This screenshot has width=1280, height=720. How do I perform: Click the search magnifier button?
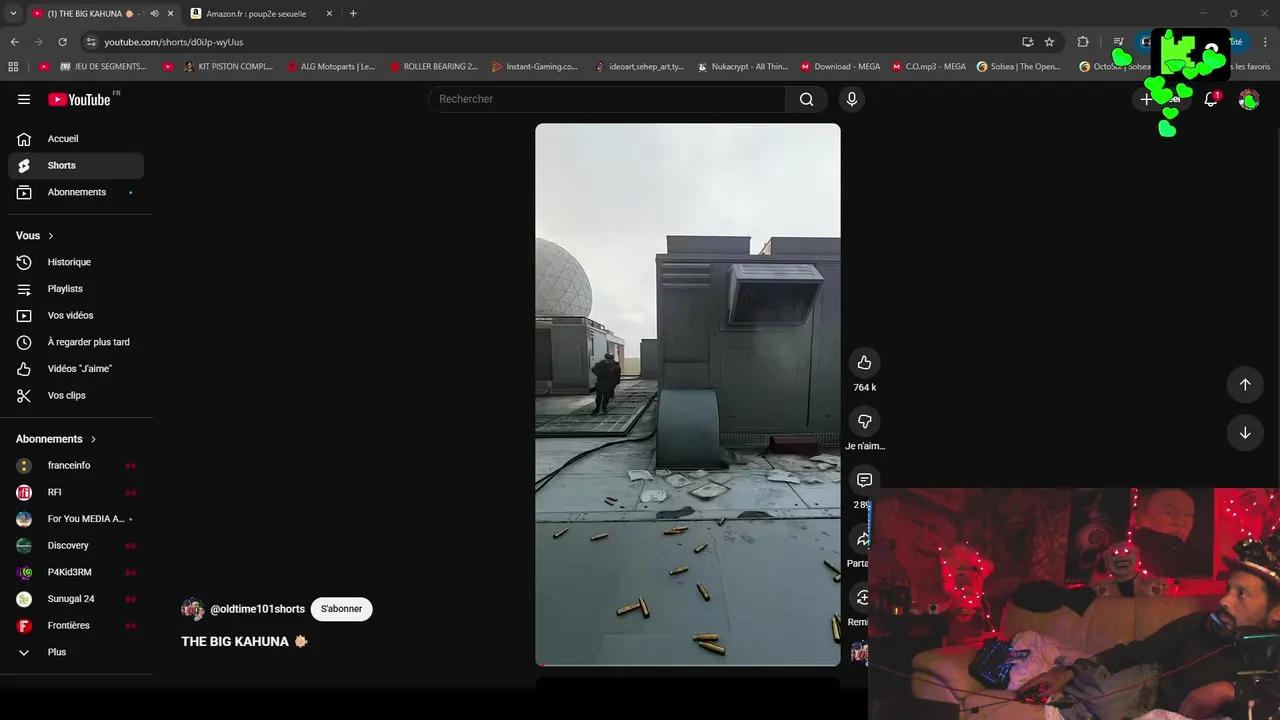(x=807, y=99)
